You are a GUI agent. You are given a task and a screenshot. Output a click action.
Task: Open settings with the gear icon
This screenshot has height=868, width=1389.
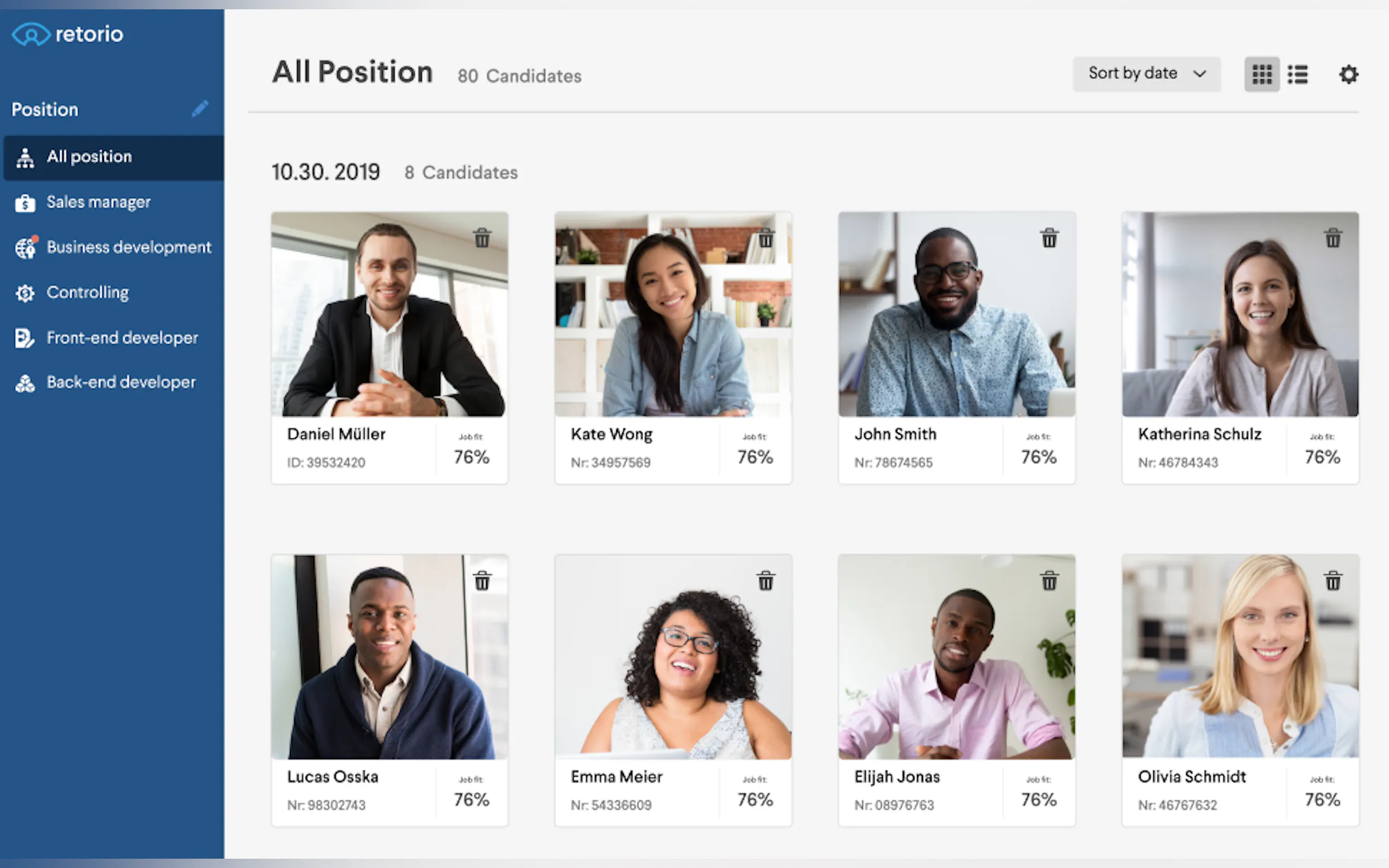point(1347,74)
